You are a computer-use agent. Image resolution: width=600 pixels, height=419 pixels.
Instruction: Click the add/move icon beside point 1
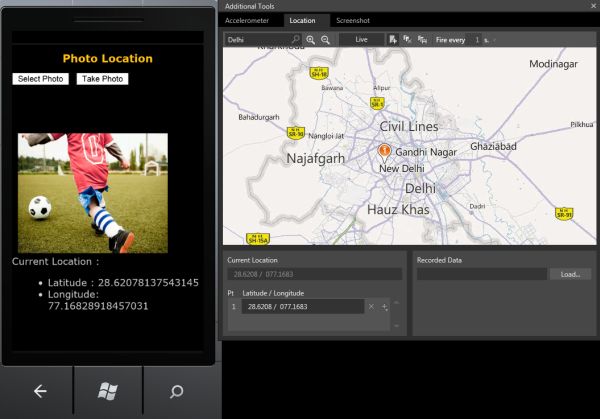pyautogui.click(x=384, y=307)
